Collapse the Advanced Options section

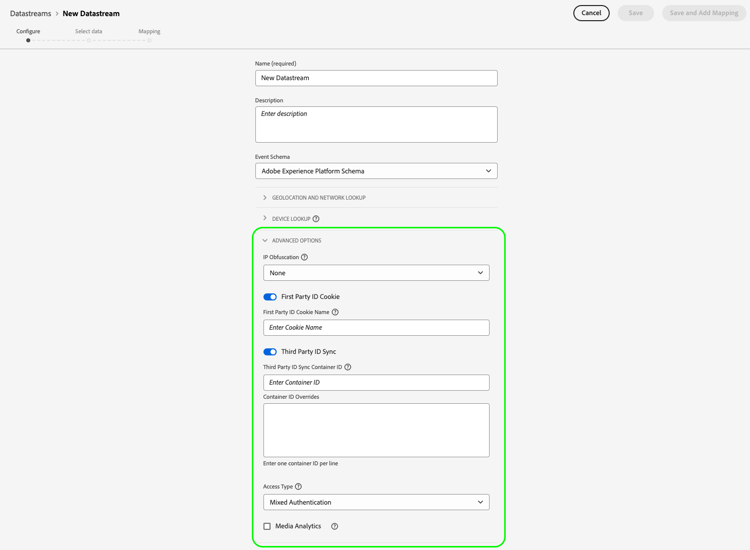292,241
